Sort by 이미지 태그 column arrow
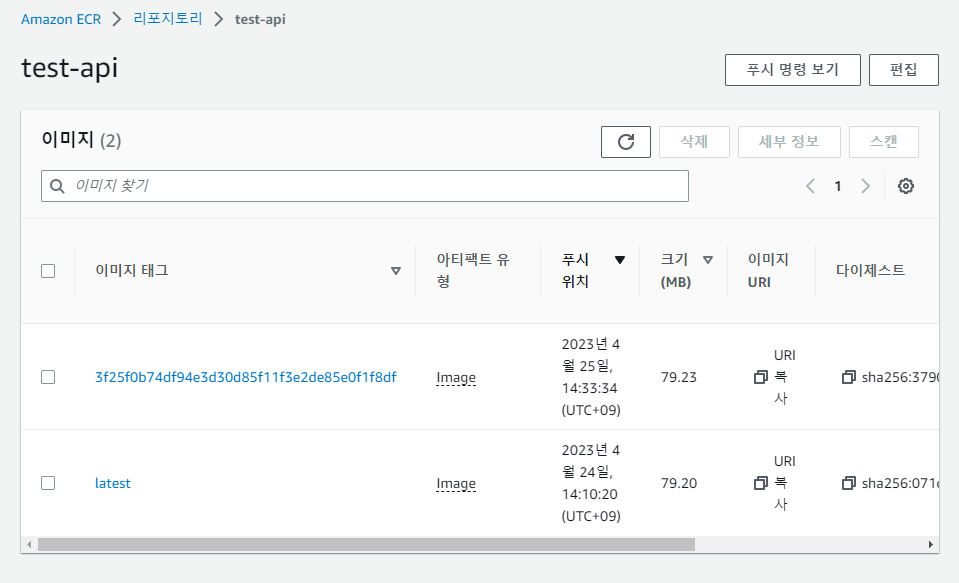Screen dimensions: 959x583 click(x=396, y=271)
